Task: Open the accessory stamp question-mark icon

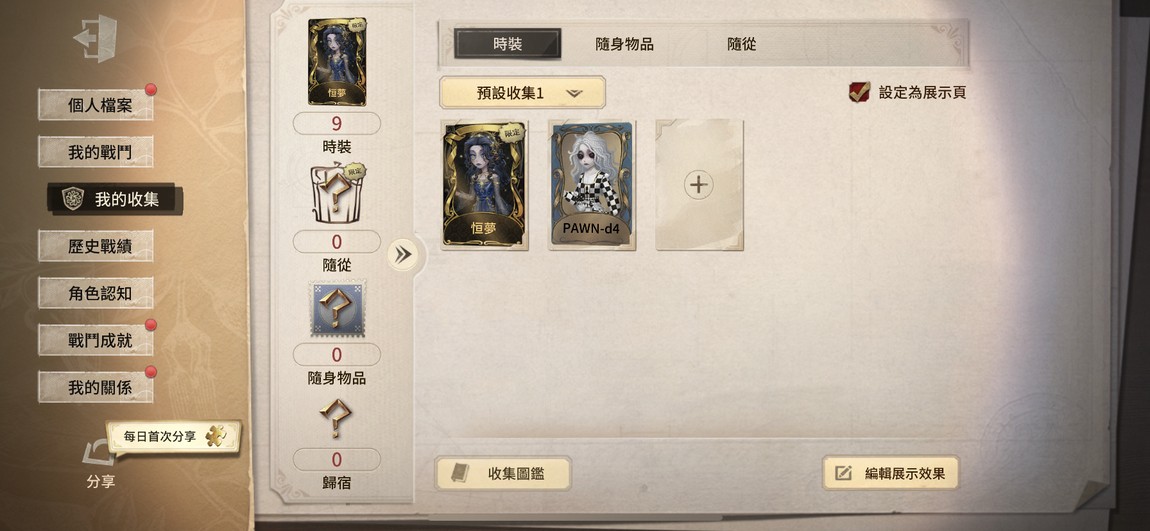Action: [337, 310]
